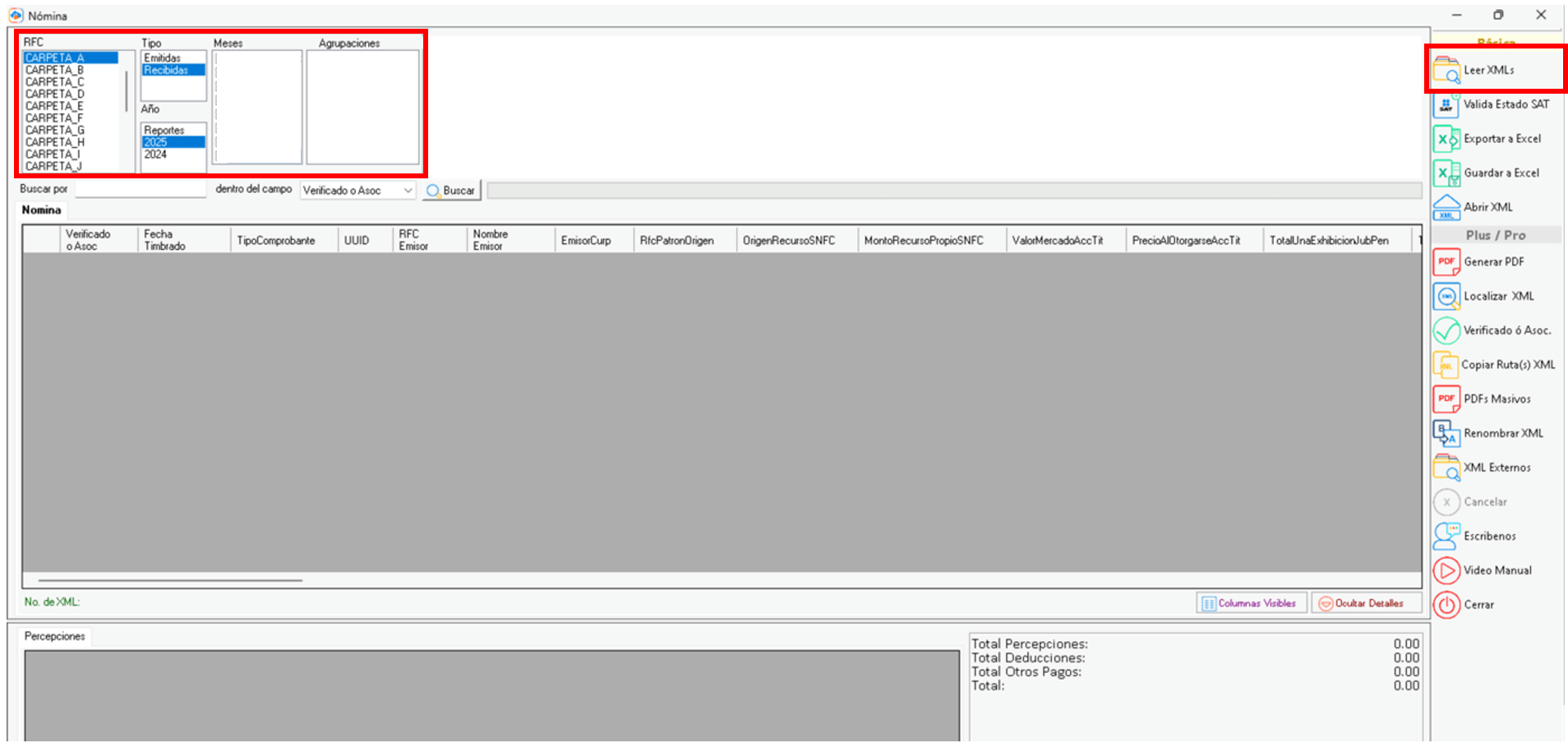Open the Video Manual play icon
1568x743 pixels.
pos(1446,570)
